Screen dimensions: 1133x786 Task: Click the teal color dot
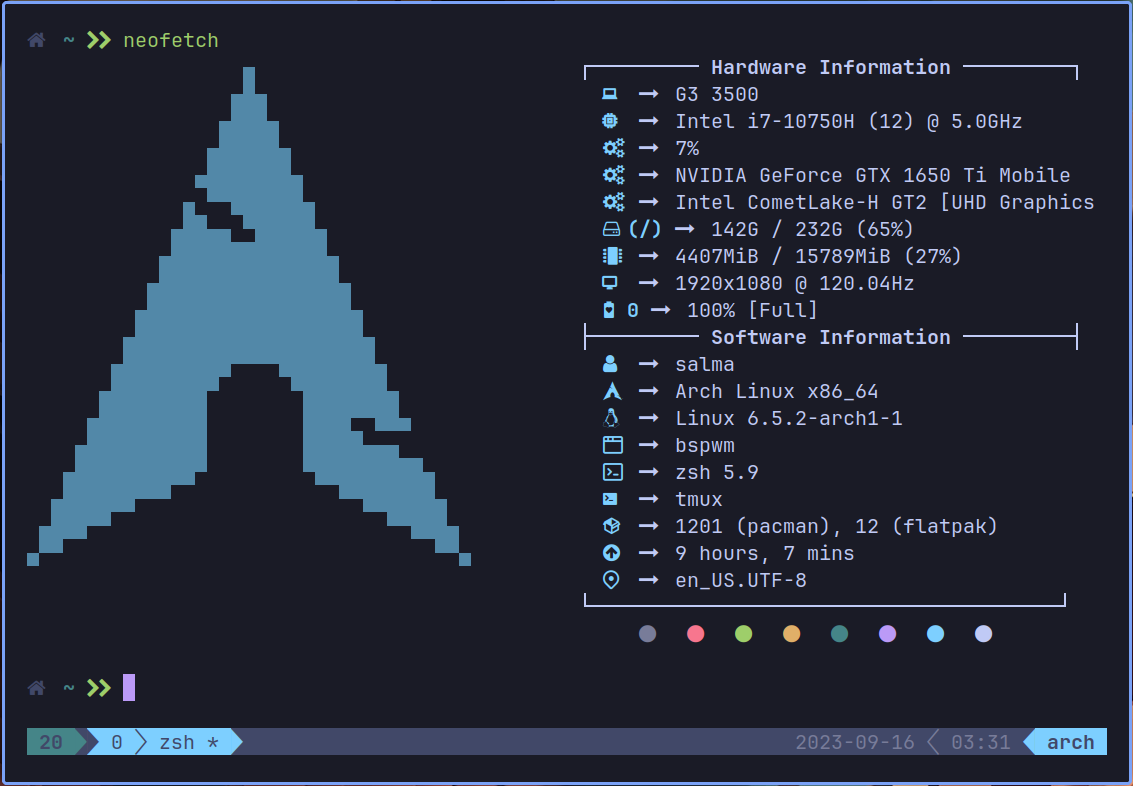[840, 634]
